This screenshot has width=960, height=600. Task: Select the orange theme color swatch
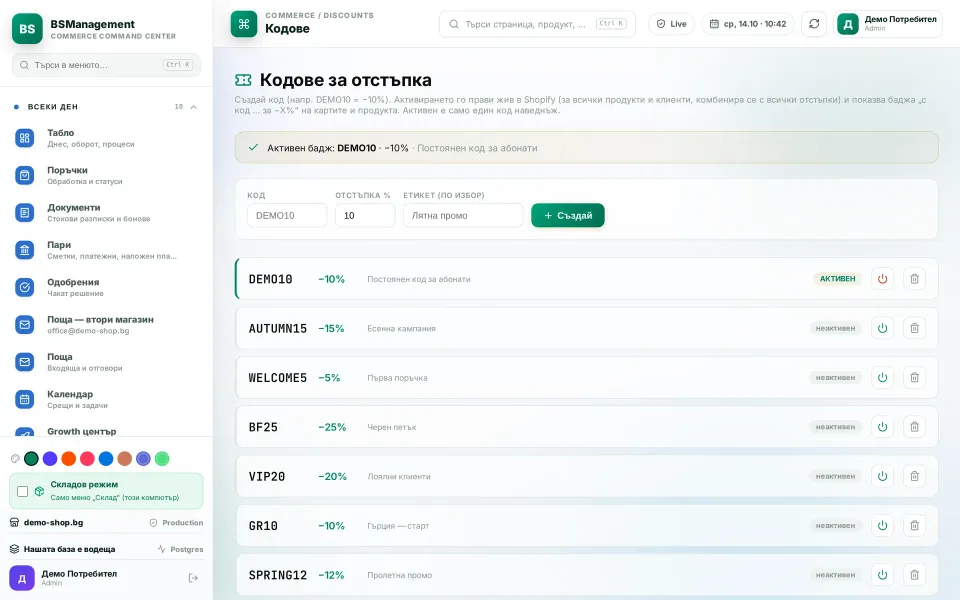[x=69, y=459]
